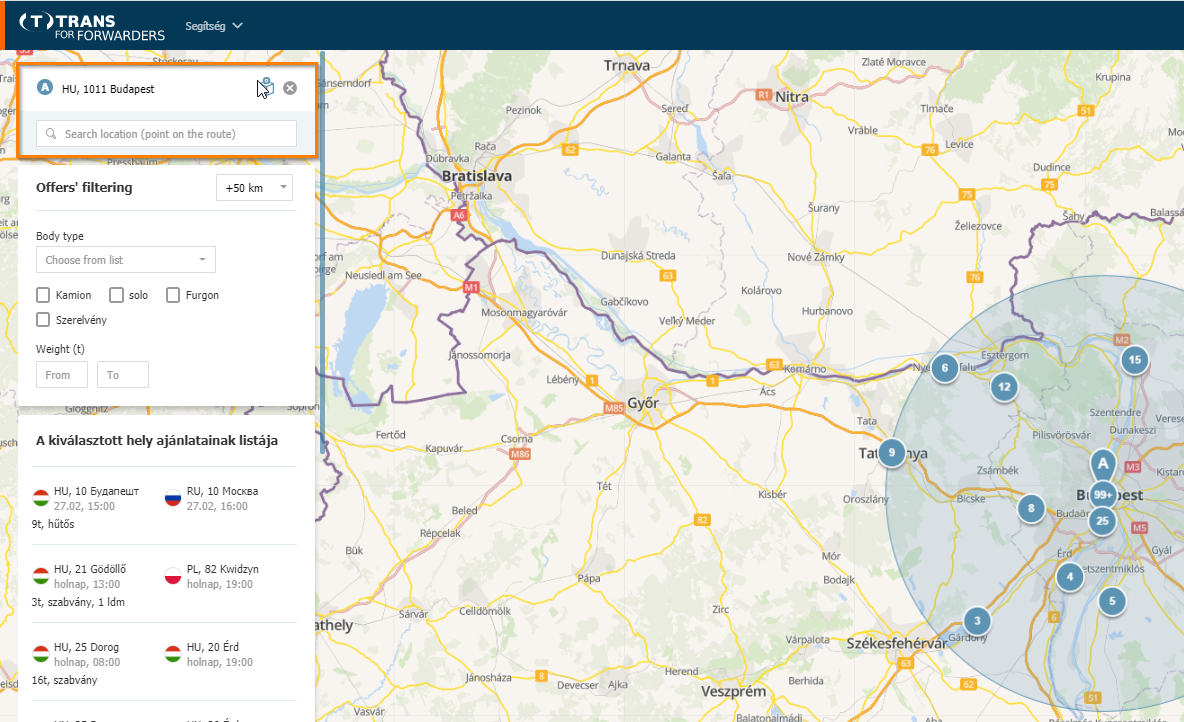Viewport: 1184px width, 722px height.
Task: Click the map cluster marker 4
Action: click(x=1069, y=576)
